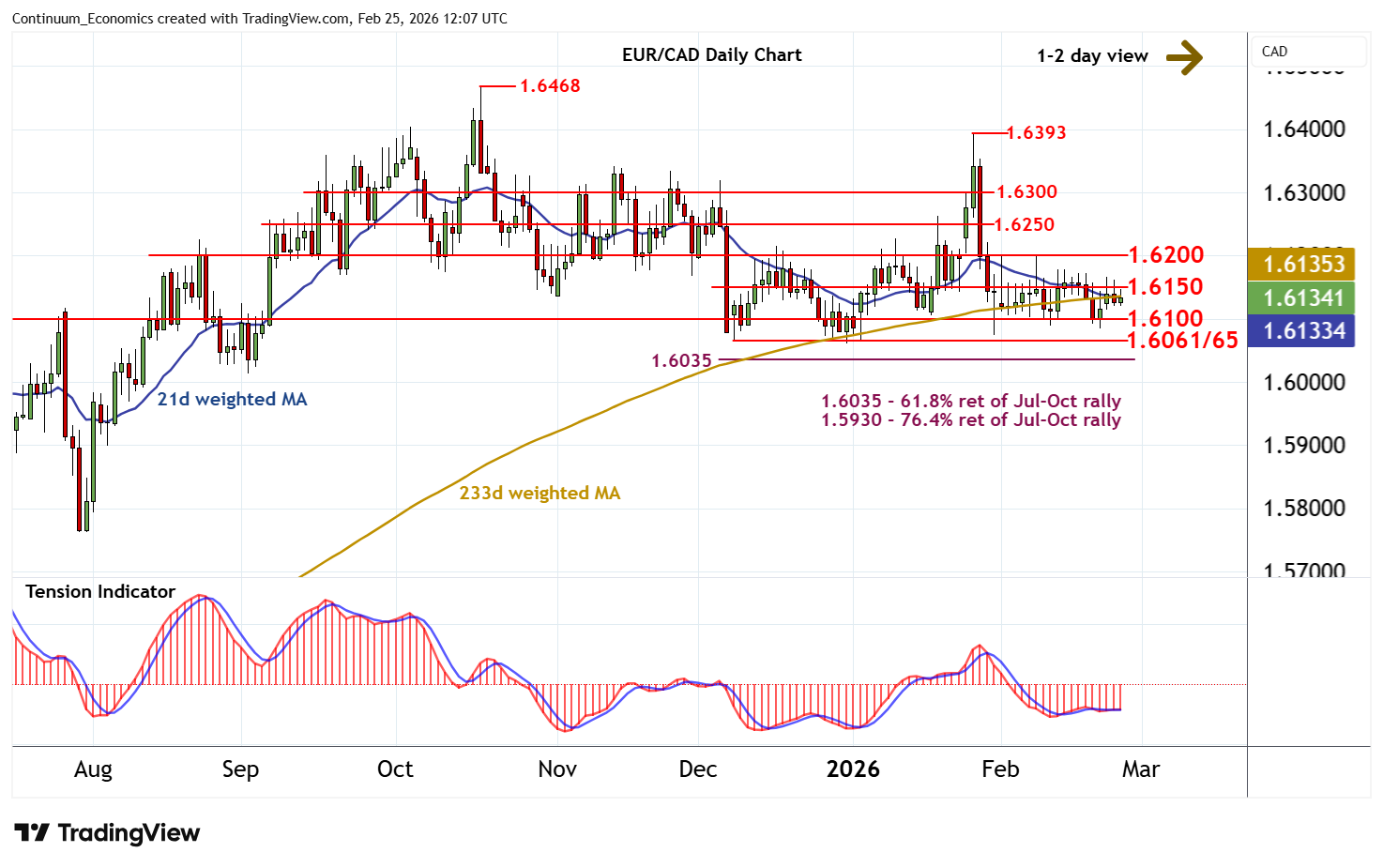Click the TradingView logo icon
1383x868 pixels.
coord(32,833)
